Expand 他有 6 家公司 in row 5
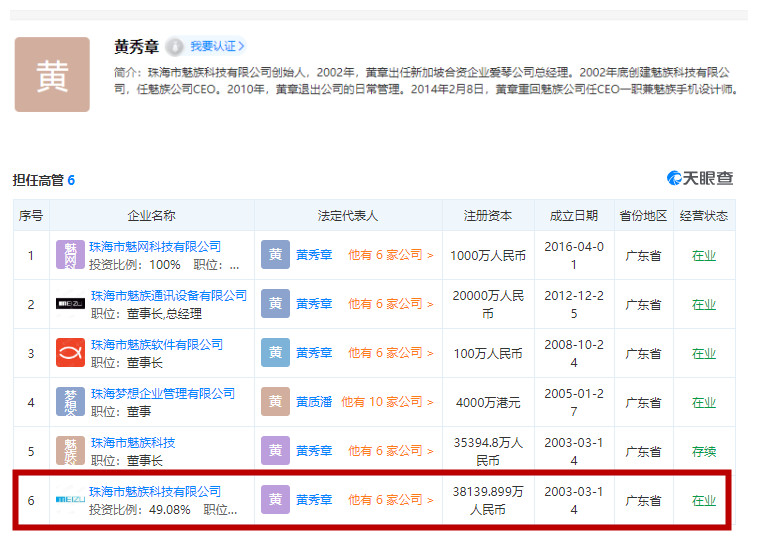 click(391, 451)
